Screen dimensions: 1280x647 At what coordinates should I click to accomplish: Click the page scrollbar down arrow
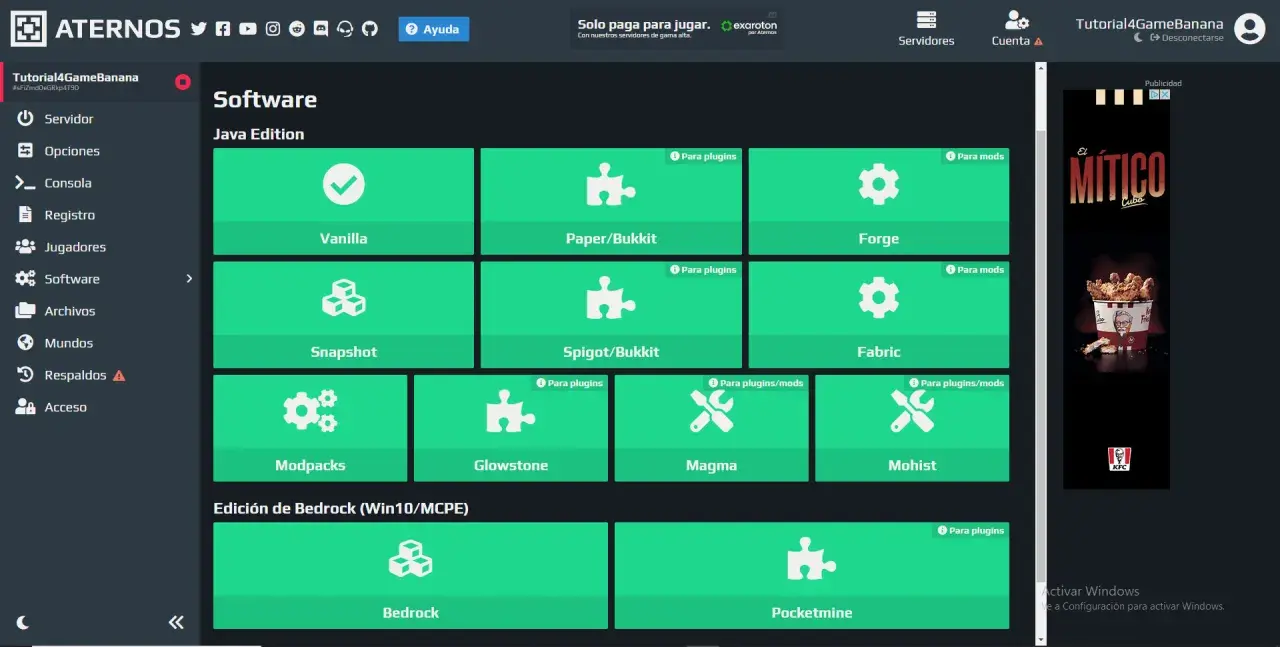(x=1040, y=639)
